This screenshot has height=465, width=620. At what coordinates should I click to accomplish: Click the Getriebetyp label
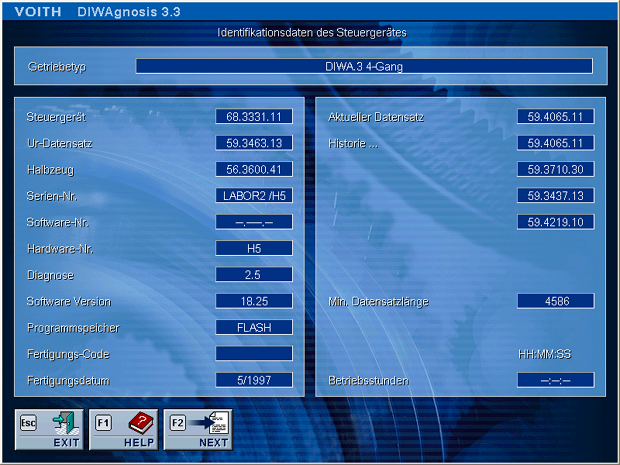pyautogui.click(x=57, y=67)
